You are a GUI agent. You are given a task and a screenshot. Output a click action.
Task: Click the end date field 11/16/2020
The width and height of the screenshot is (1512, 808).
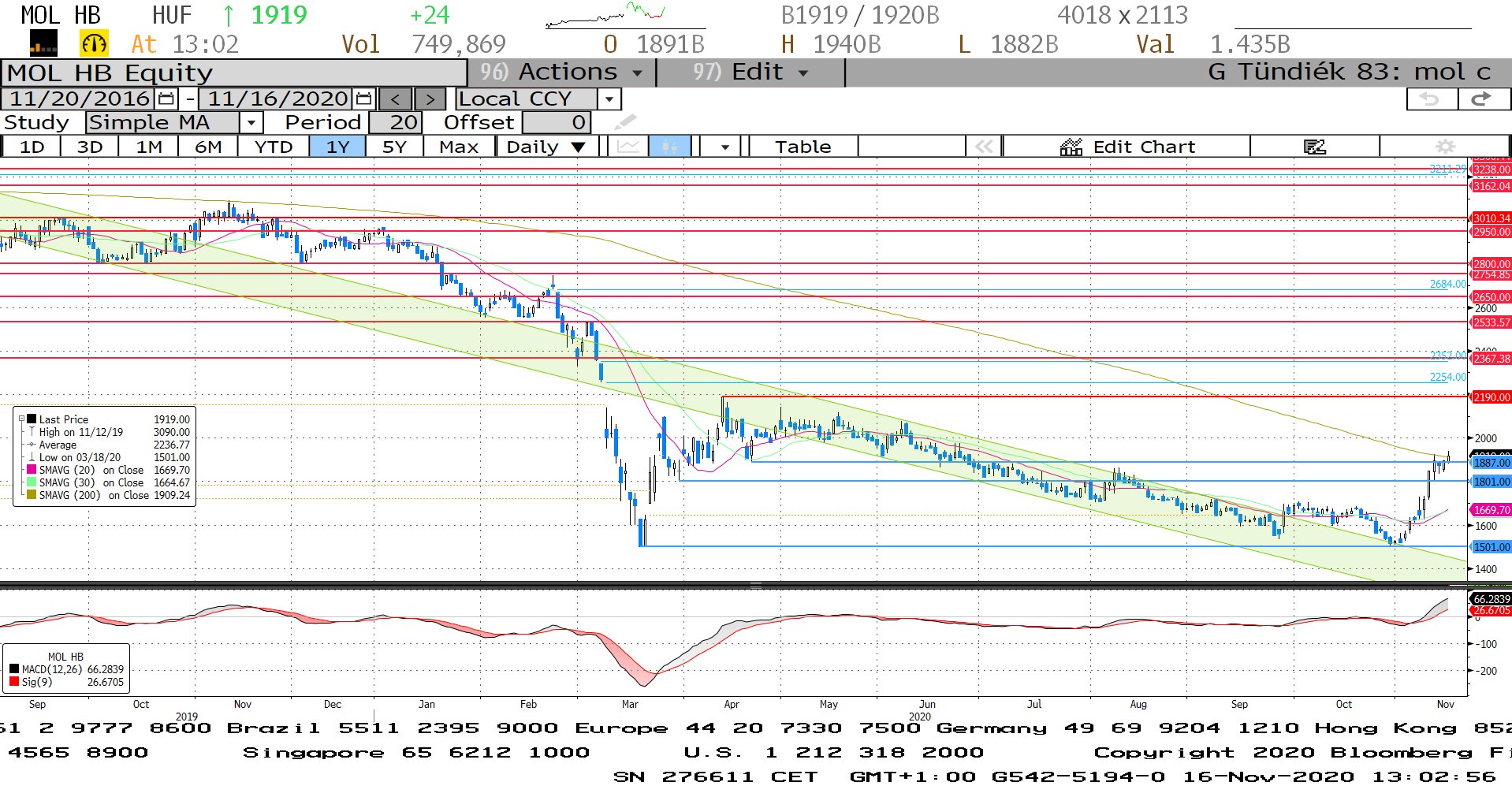pyautogui.click(x=276, y=99)
